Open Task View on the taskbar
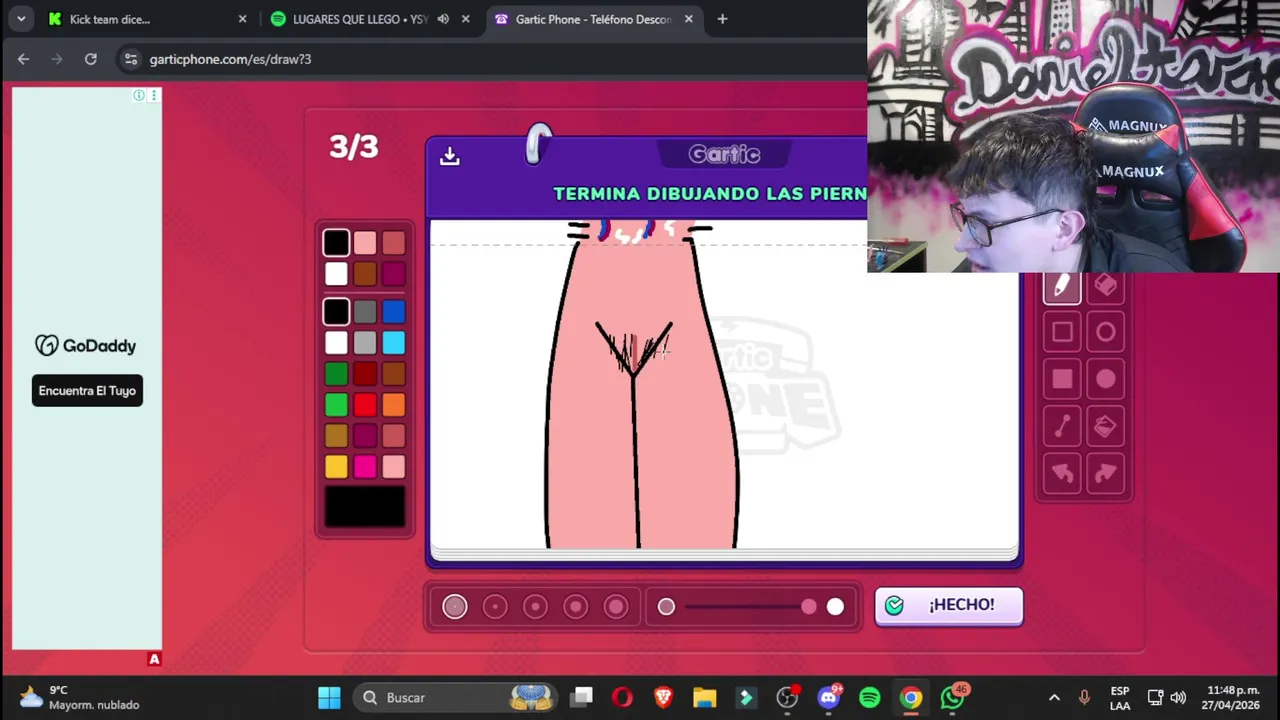1280x720 pixels. pos(582,697)
